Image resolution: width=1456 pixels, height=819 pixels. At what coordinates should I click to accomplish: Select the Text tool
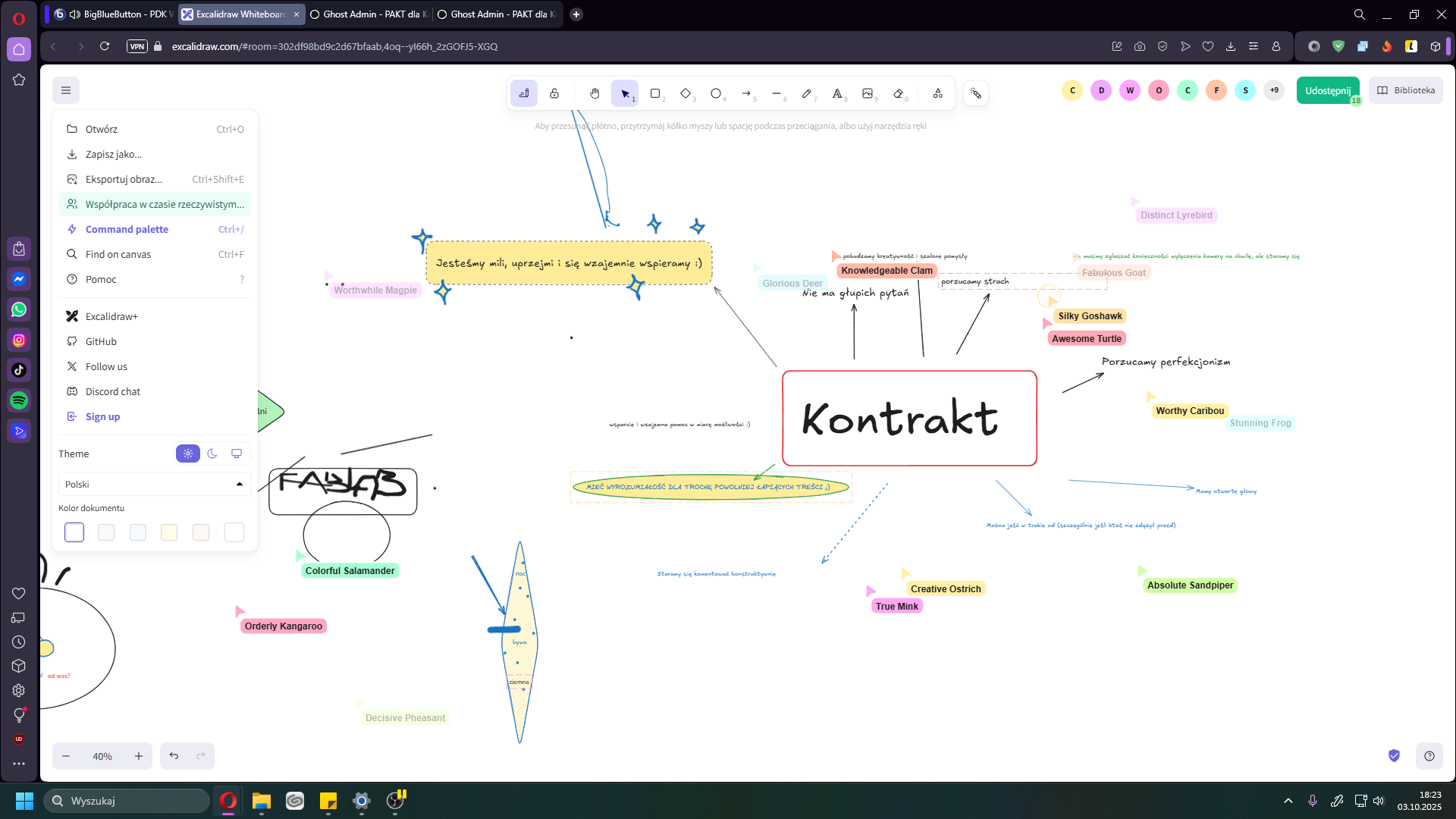(837, 93)
